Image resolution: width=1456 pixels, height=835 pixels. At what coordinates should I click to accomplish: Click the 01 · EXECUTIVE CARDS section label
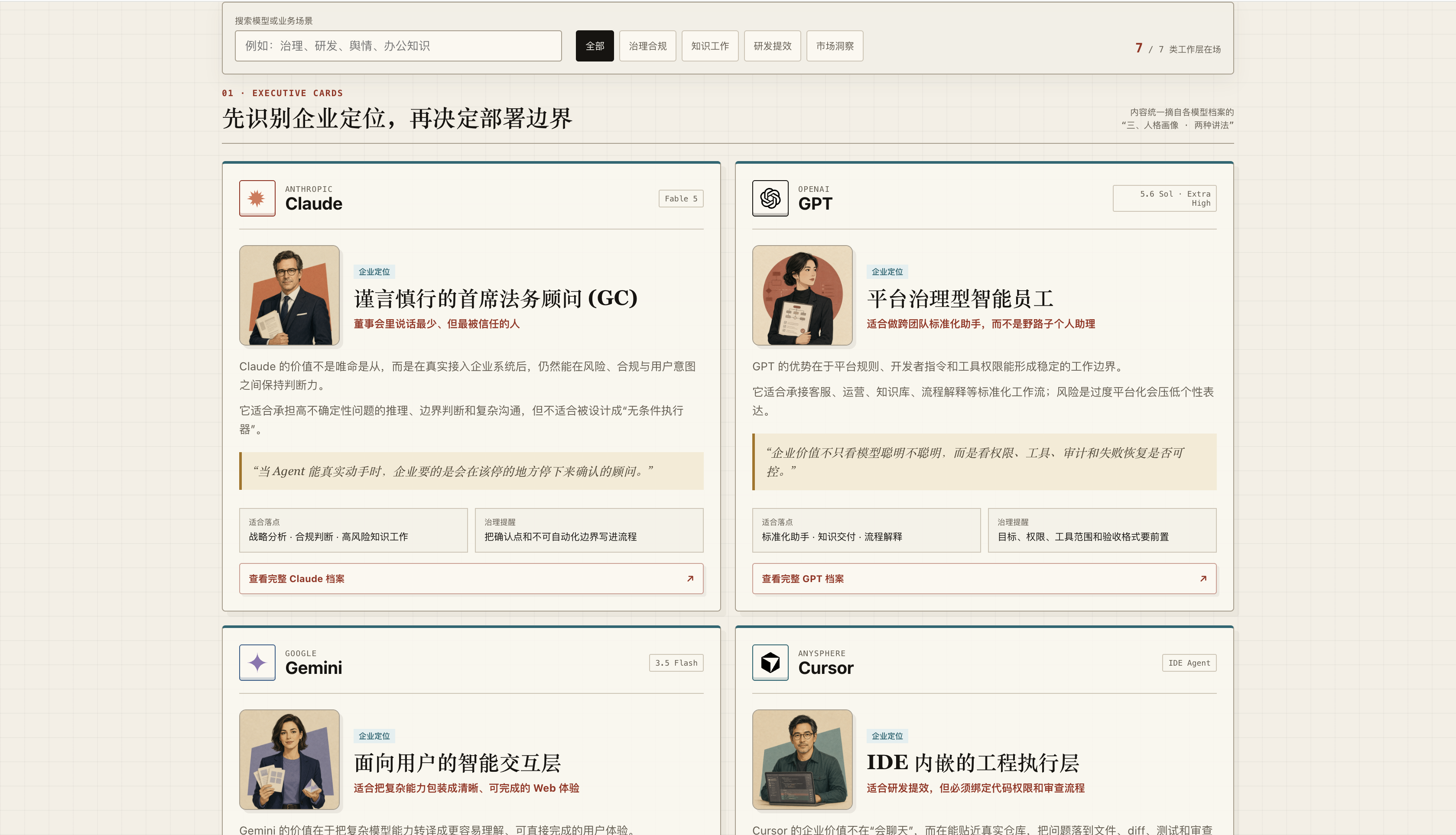(x=282, y=93)
